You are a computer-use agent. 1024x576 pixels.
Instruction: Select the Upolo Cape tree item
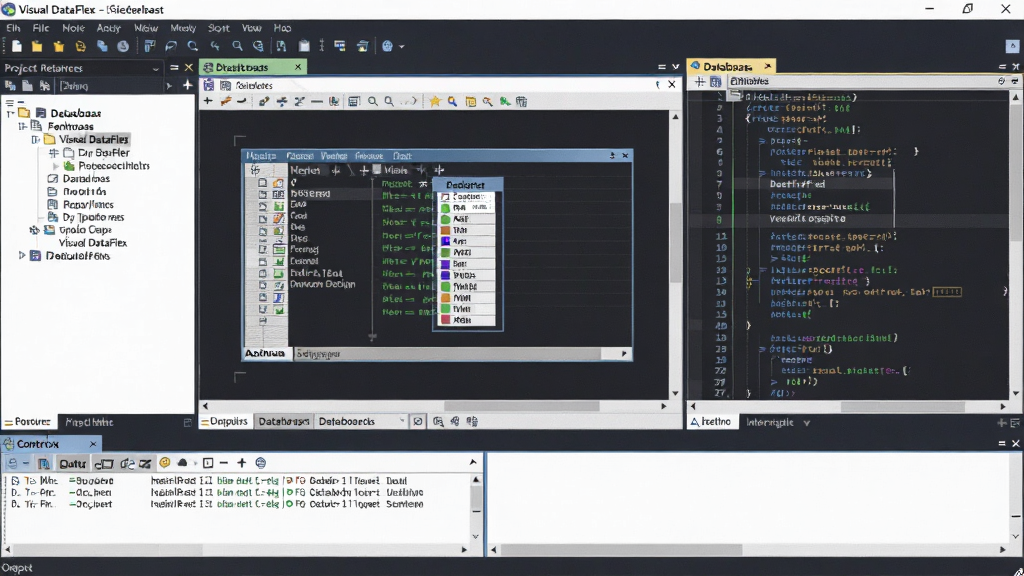click(x=86, y=230)
